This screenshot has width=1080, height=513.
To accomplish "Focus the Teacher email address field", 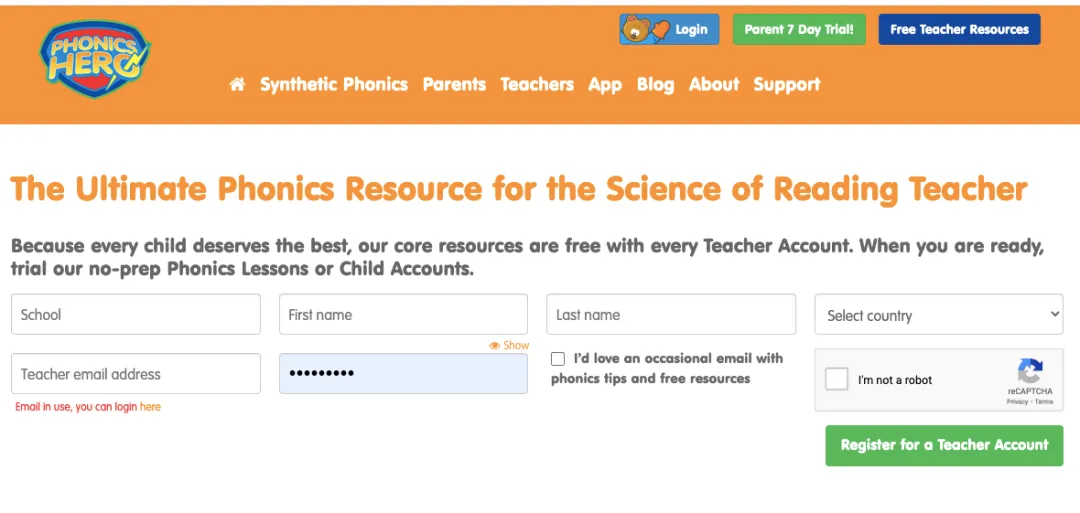I will (x=136, y=374).
